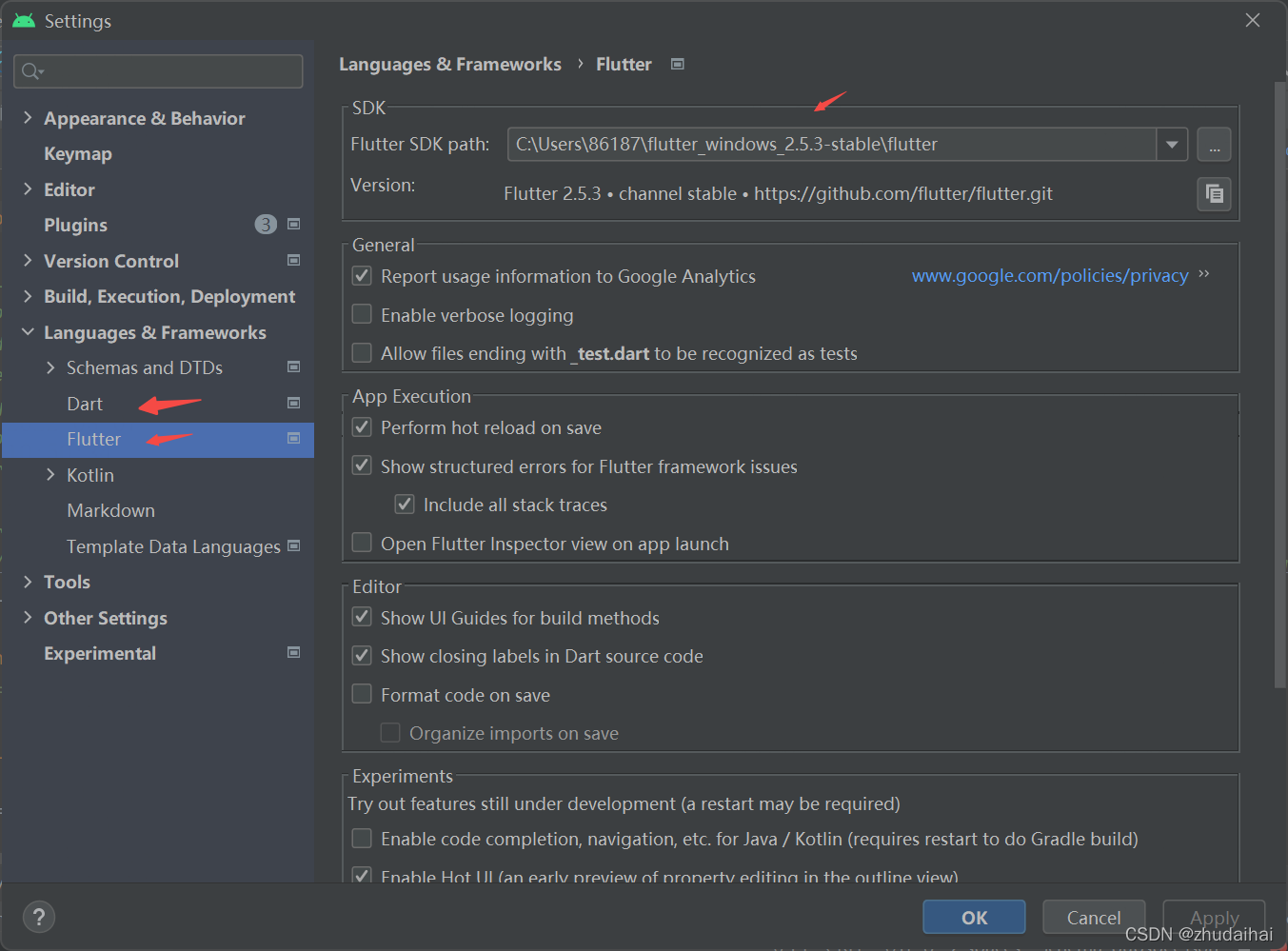Viewport: 1288px width, 951px height.
Task: Click the project-level icon beside Dart
Action: point(294,403)
